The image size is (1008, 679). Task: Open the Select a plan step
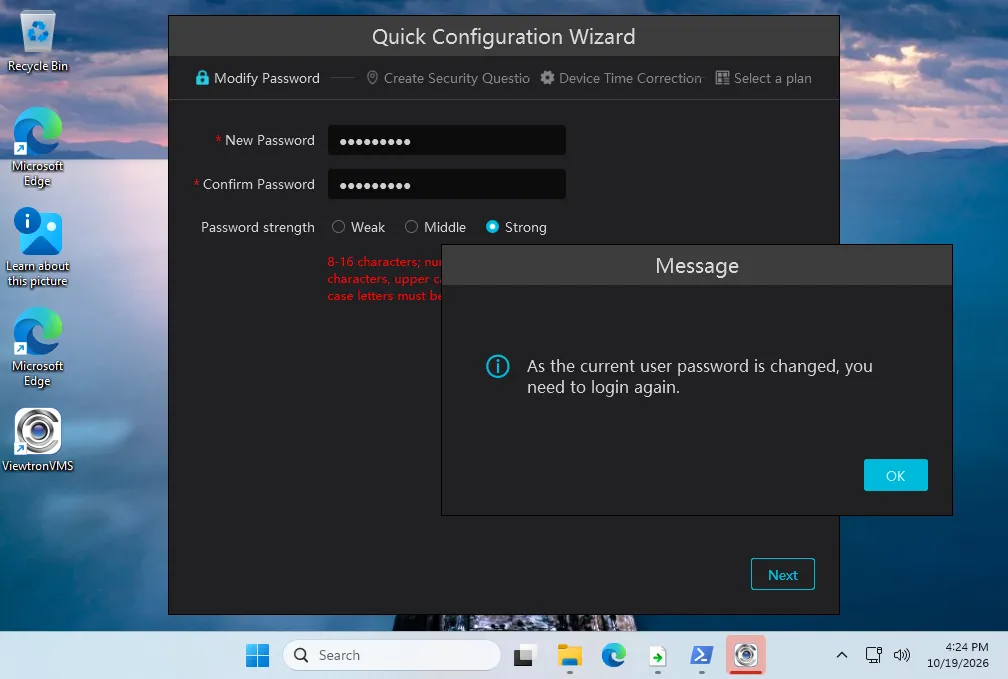pos(764,78)
